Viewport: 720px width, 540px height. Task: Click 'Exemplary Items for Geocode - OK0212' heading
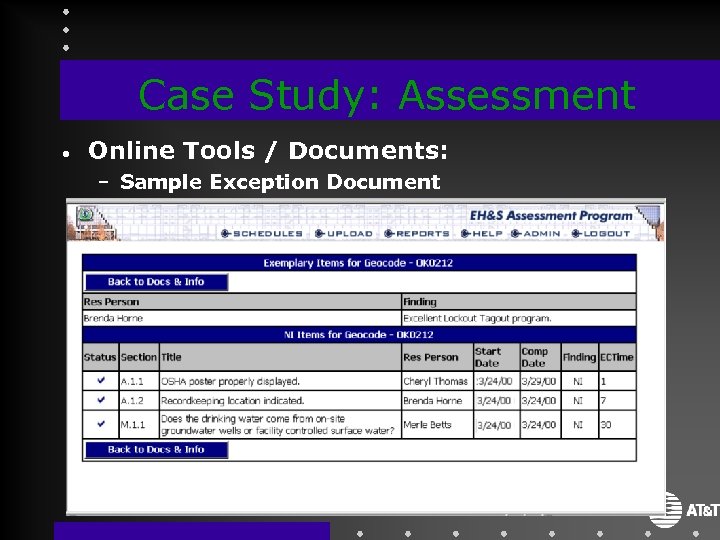click(x=359, y=263)
